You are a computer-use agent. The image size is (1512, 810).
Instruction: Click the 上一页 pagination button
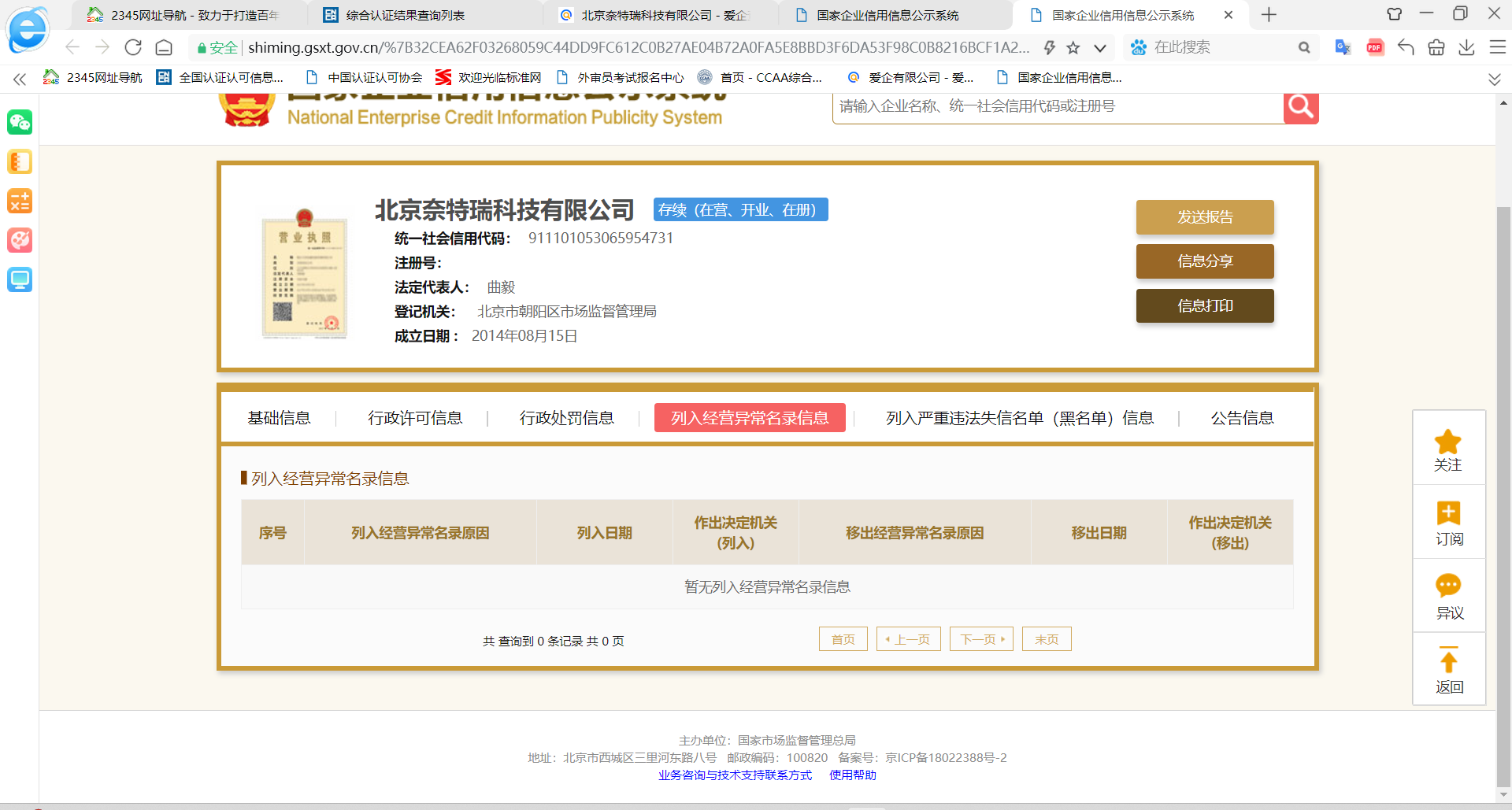[909, 639]
